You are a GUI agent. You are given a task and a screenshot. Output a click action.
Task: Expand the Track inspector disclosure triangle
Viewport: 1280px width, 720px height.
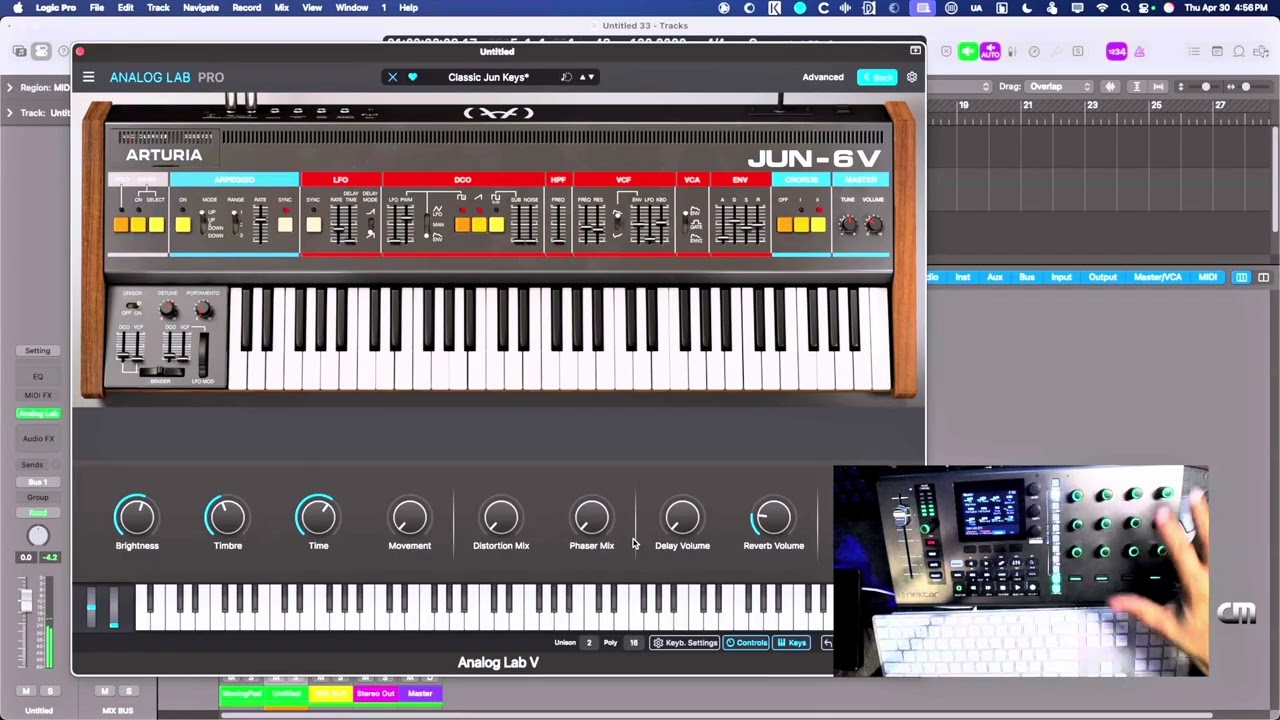(x=9, y=113)
